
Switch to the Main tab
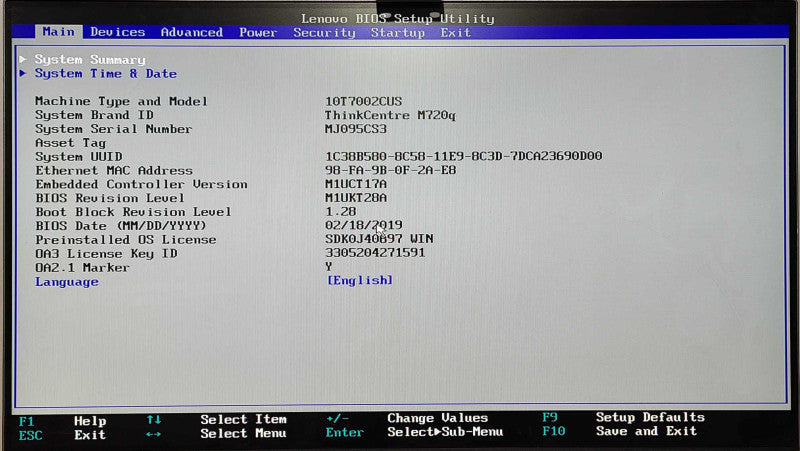(x=58, y=32)
